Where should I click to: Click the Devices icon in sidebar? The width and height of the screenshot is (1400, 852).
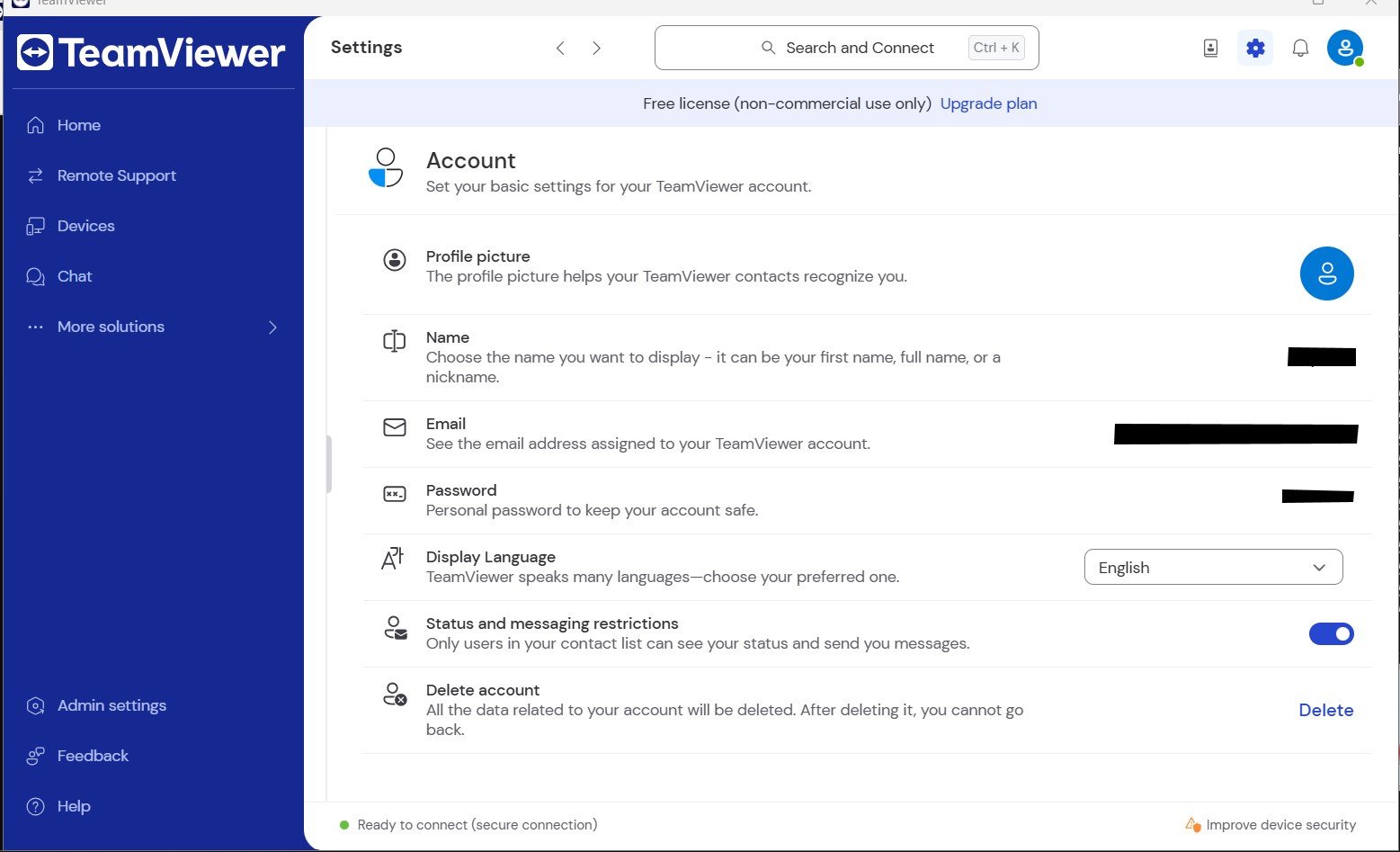pos(36,226)
